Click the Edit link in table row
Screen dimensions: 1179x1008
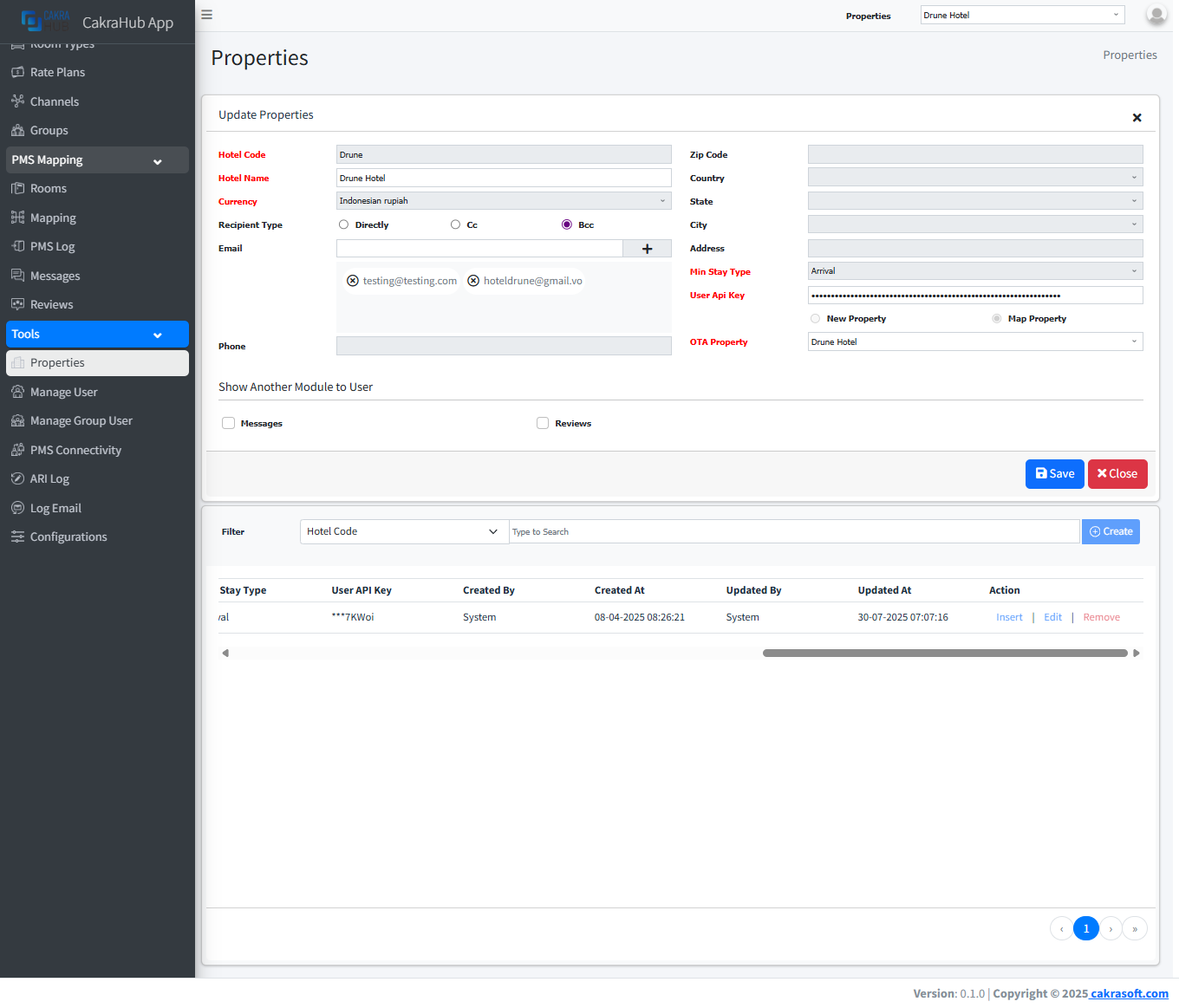(1052, 617)
